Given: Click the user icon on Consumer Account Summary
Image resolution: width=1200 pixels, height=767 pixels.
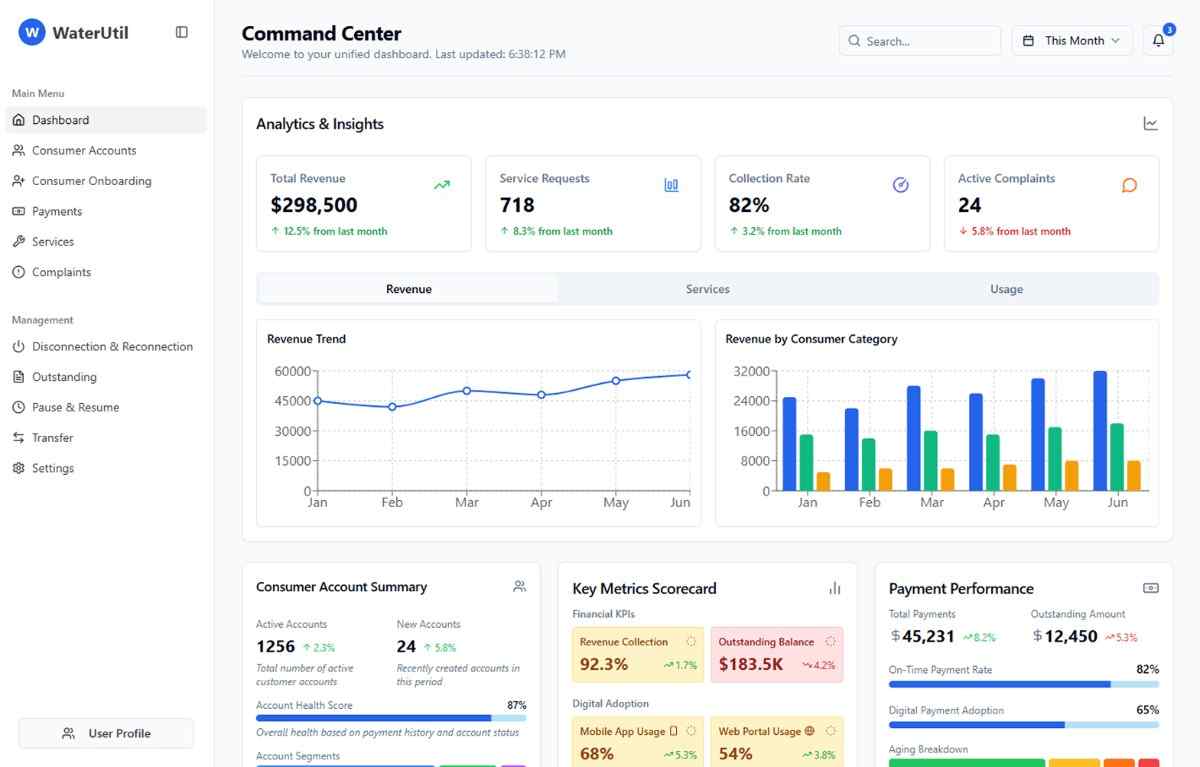Looking at the screenshot, I should (519, 586).
